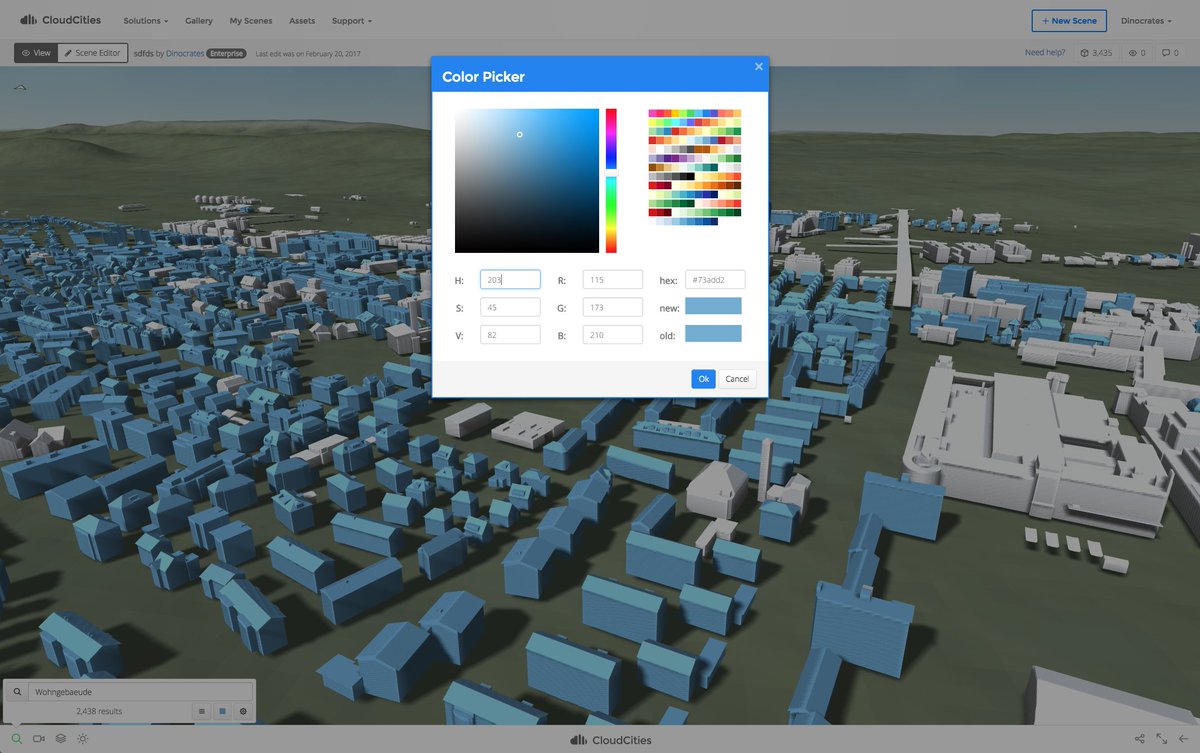Show search results as a list
Image resolution: width=1200 pixels, height=753 pixels.
[201, 712]
